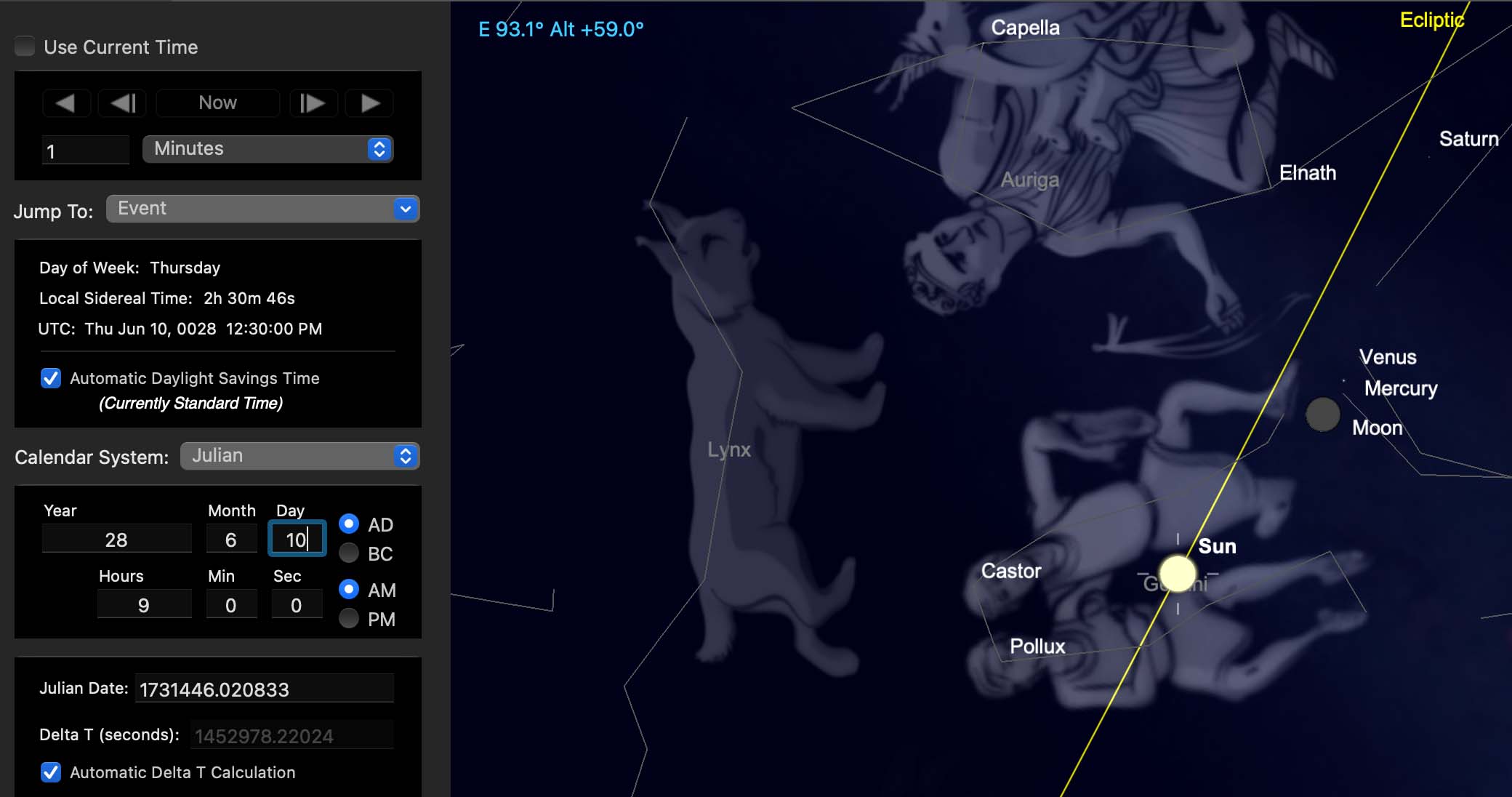
Task: Select the BC radio button
Action: pos(349,553)
